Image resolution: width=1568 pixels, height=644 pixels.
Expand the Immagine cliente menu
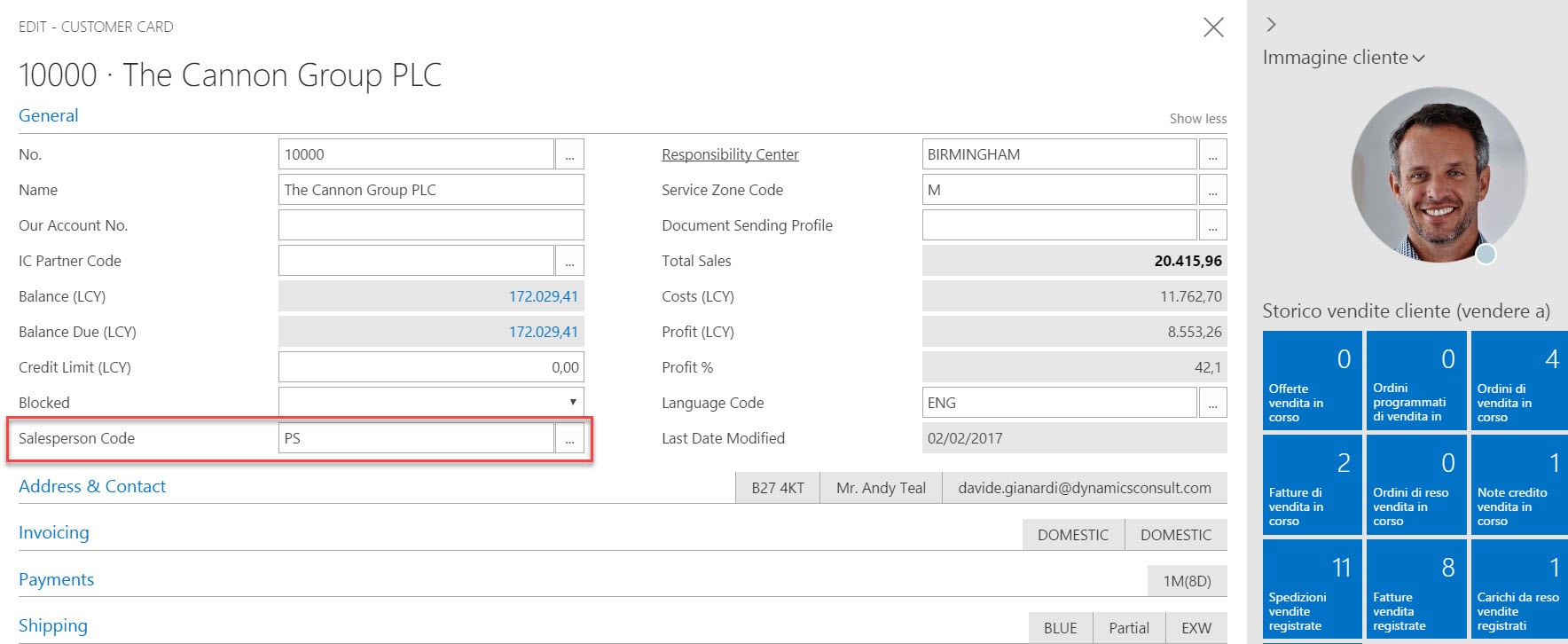[x=1343, y=58]
